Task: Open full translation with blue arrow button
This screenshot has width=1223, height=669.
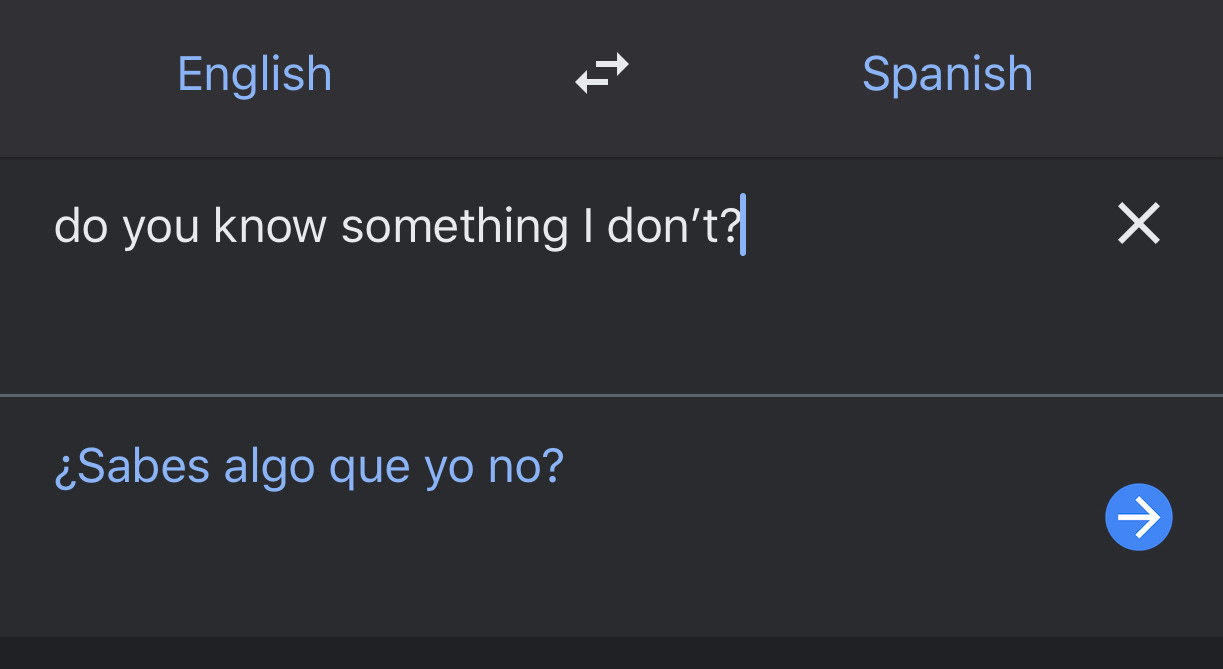Action: 1138,517
